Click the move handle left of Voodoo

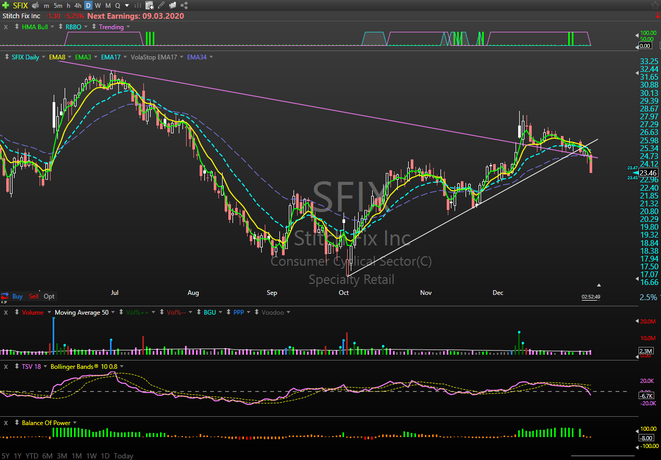(256, 312)
